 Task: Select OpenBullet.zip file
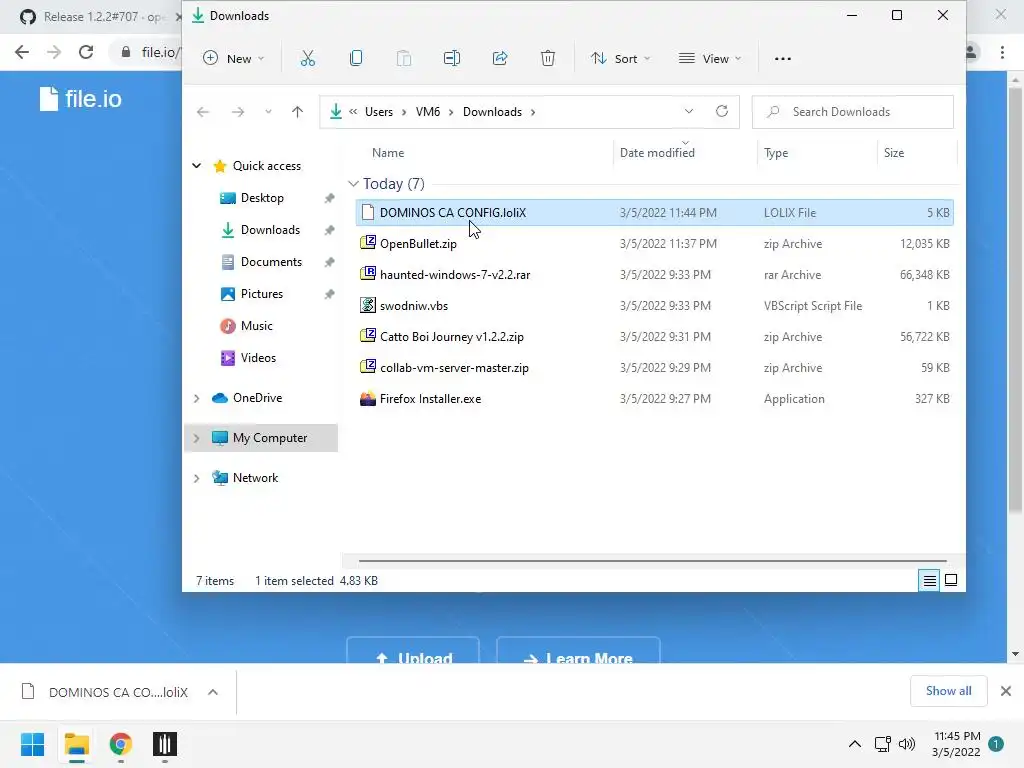pyautogui.click(x=654, y=244)
